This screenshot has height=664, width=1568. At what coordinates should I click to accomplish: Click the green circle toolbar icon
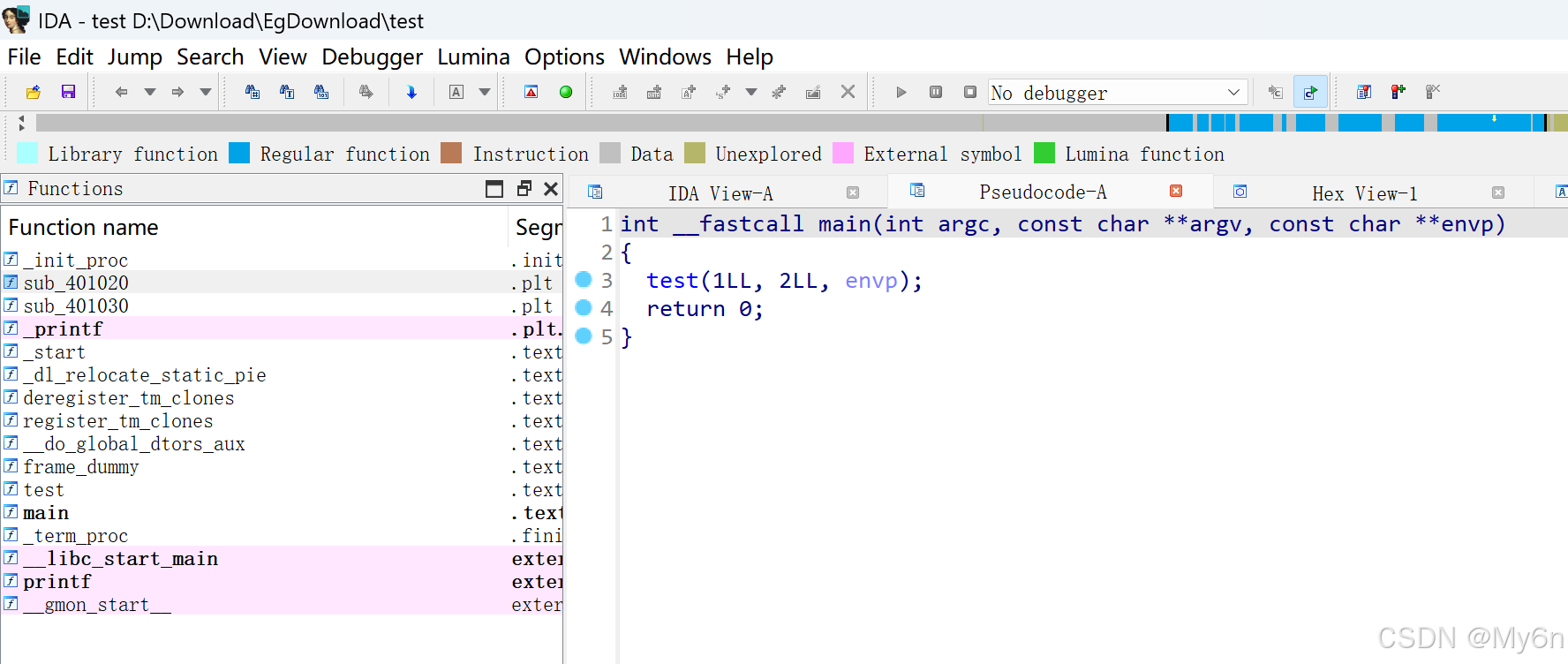[x=566, y=92]
